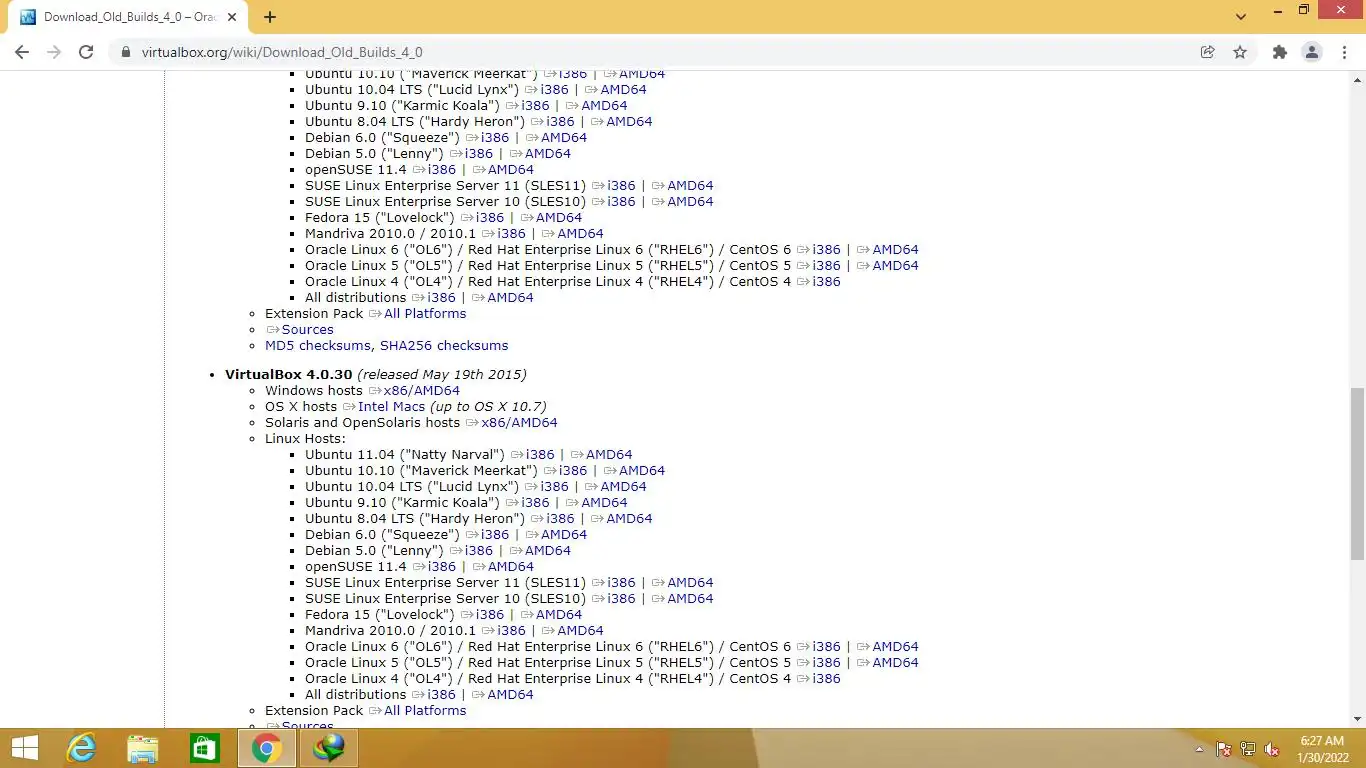
Task: Bookmark this page with the star icon
Action: tap(1240, 52)
